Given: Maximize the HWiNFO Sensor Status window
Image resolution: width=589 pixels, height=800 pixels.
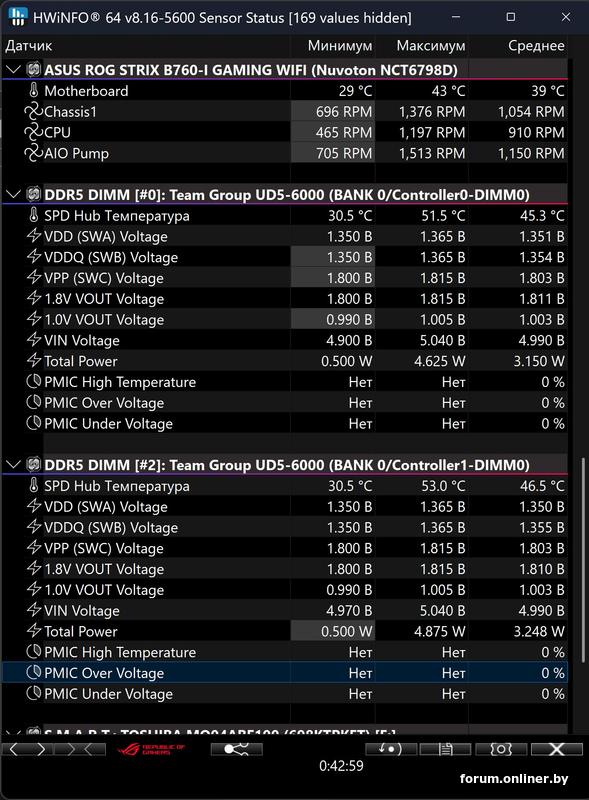Looking at the screenshot, I should tap(510, 17).
